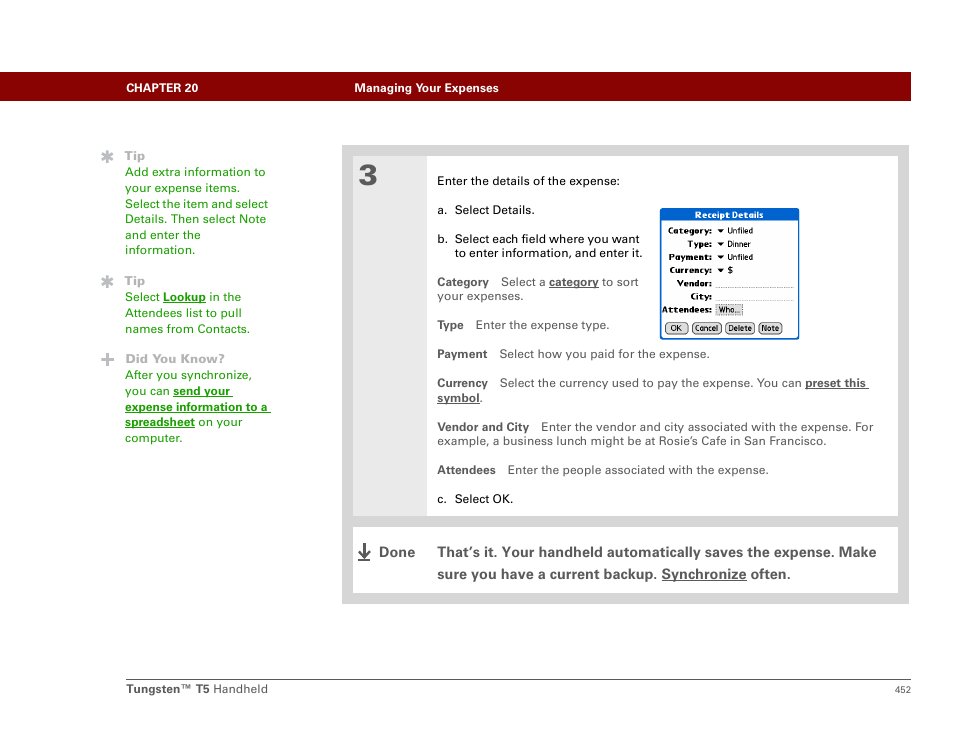The width and height of the screenshot is (954, 738).
Task: Open the category link in Category description
Action: pos(573,282)
